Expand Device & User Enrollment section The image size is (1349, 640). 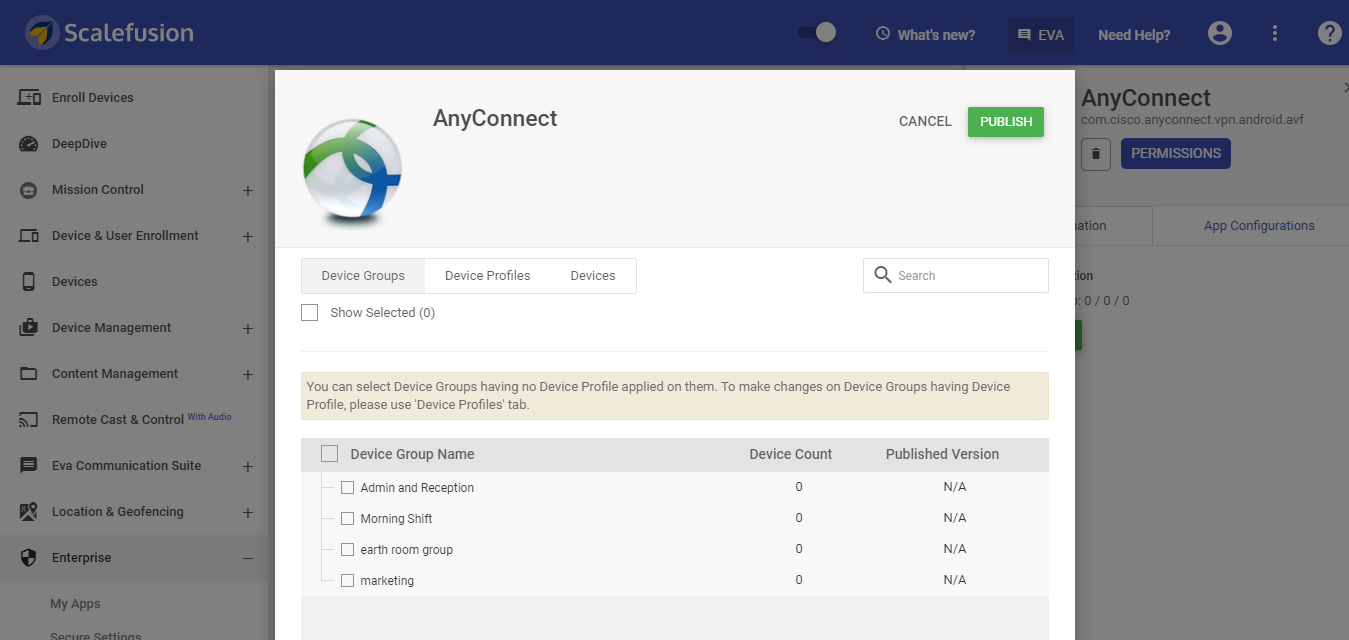[x=248, y=237]
